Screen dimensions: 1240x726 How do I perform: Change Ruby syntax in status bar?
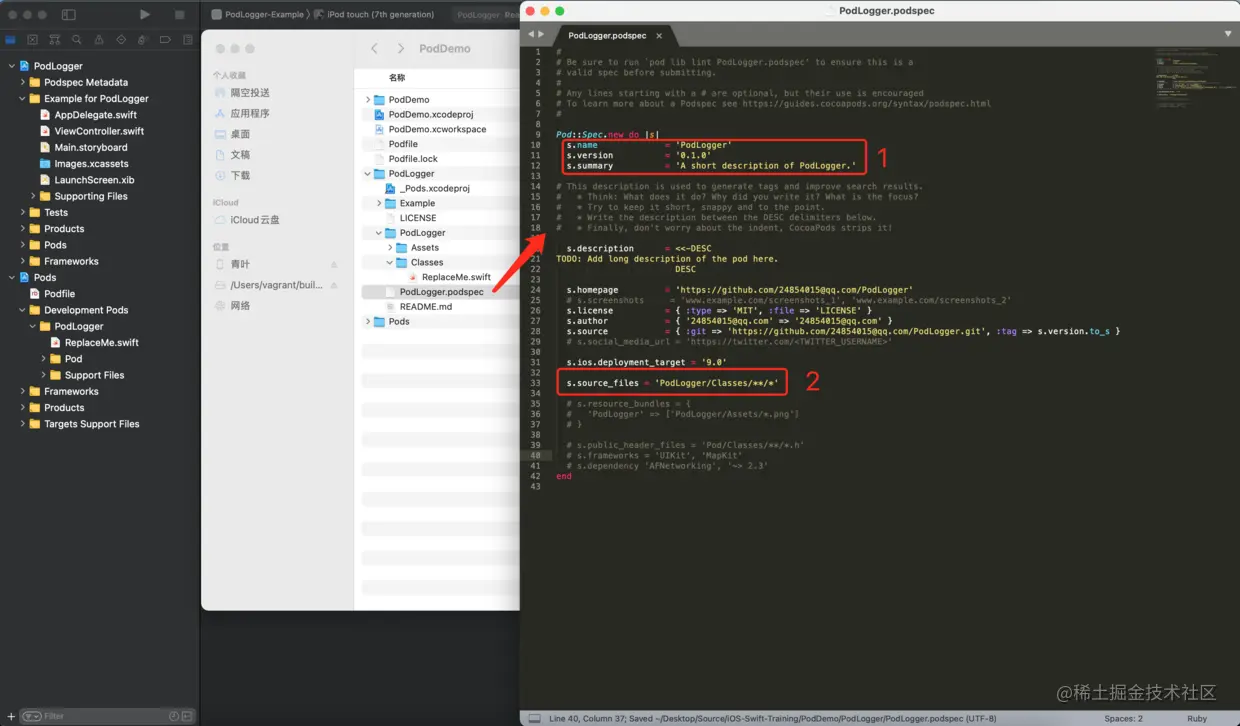pos(1197,718)
